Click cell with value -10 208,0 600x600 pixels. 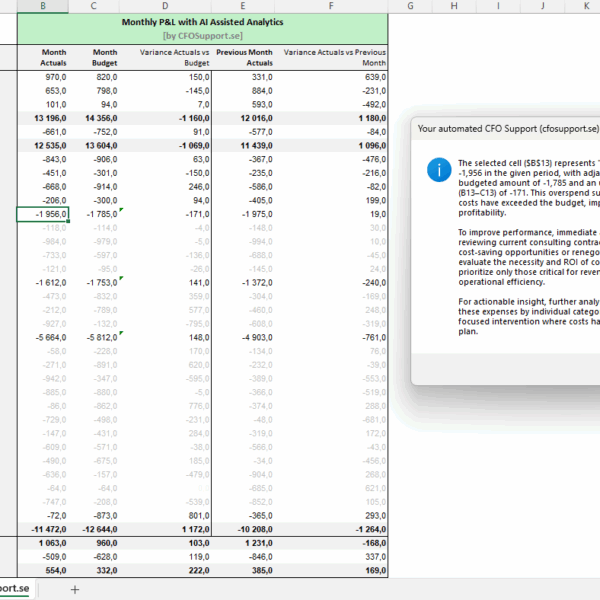tap(243, 529)
